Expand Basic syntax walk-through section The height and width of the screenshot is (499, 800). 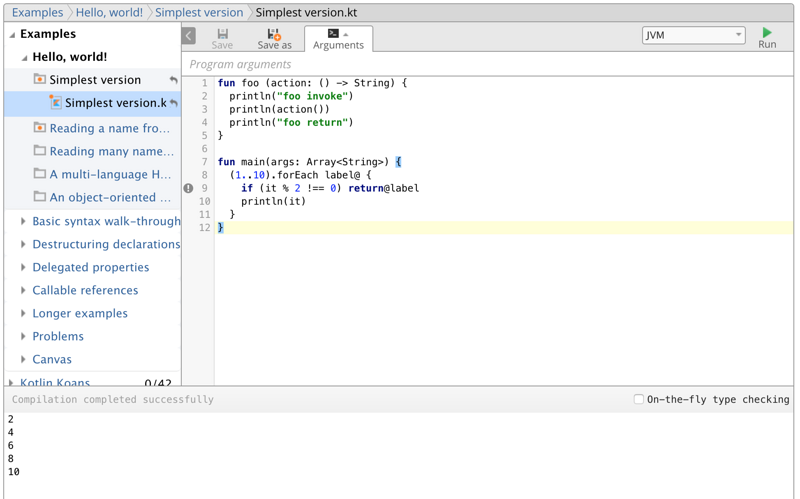(23, 221)
